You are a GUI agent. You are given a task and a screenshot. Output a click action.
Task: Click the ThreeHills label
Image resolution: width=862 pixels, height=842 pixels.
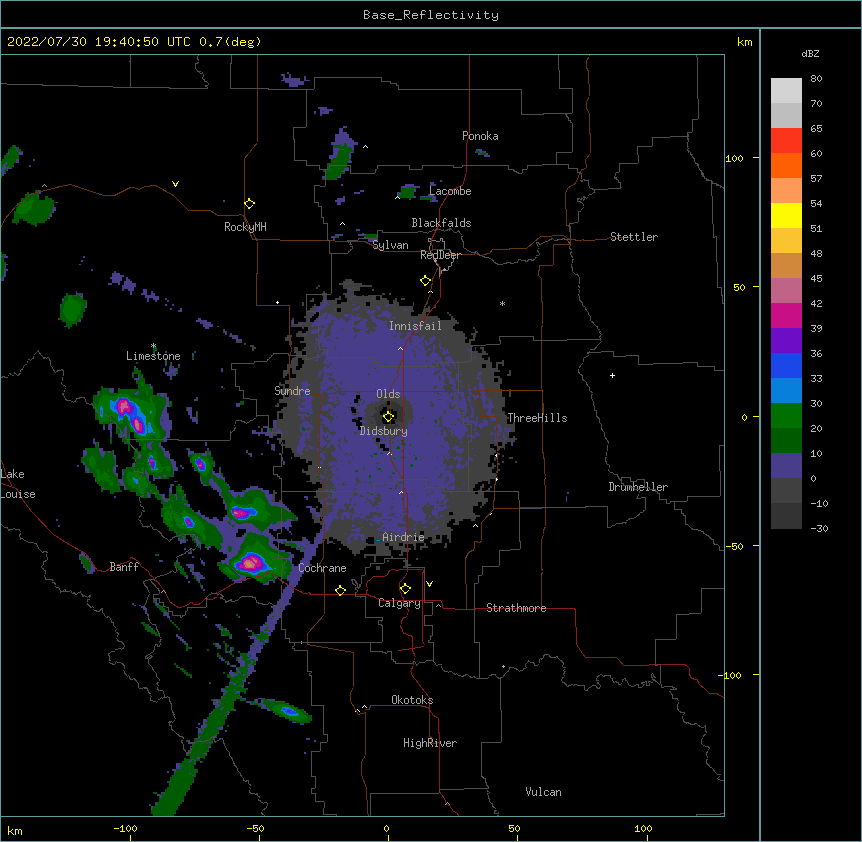pyautogui.click(x=537, y=418)
